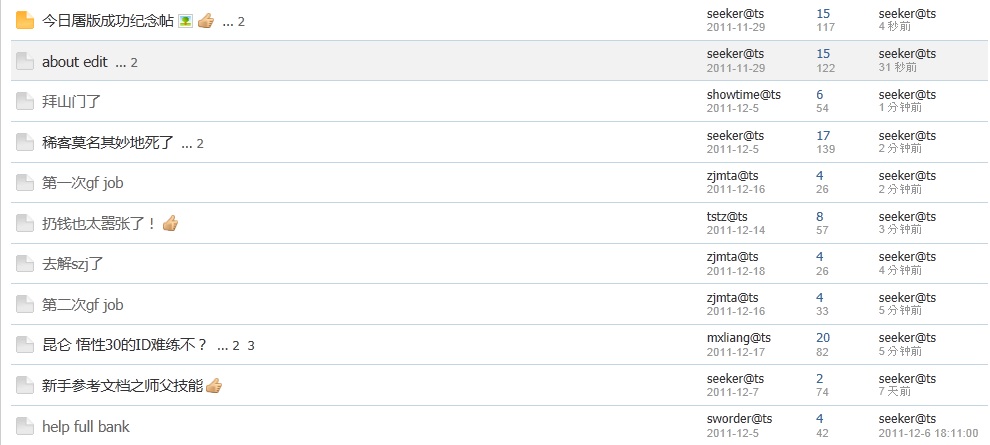
Task: Click last post time 2011-12-6 18:11:00
Action: click(928, 434)
